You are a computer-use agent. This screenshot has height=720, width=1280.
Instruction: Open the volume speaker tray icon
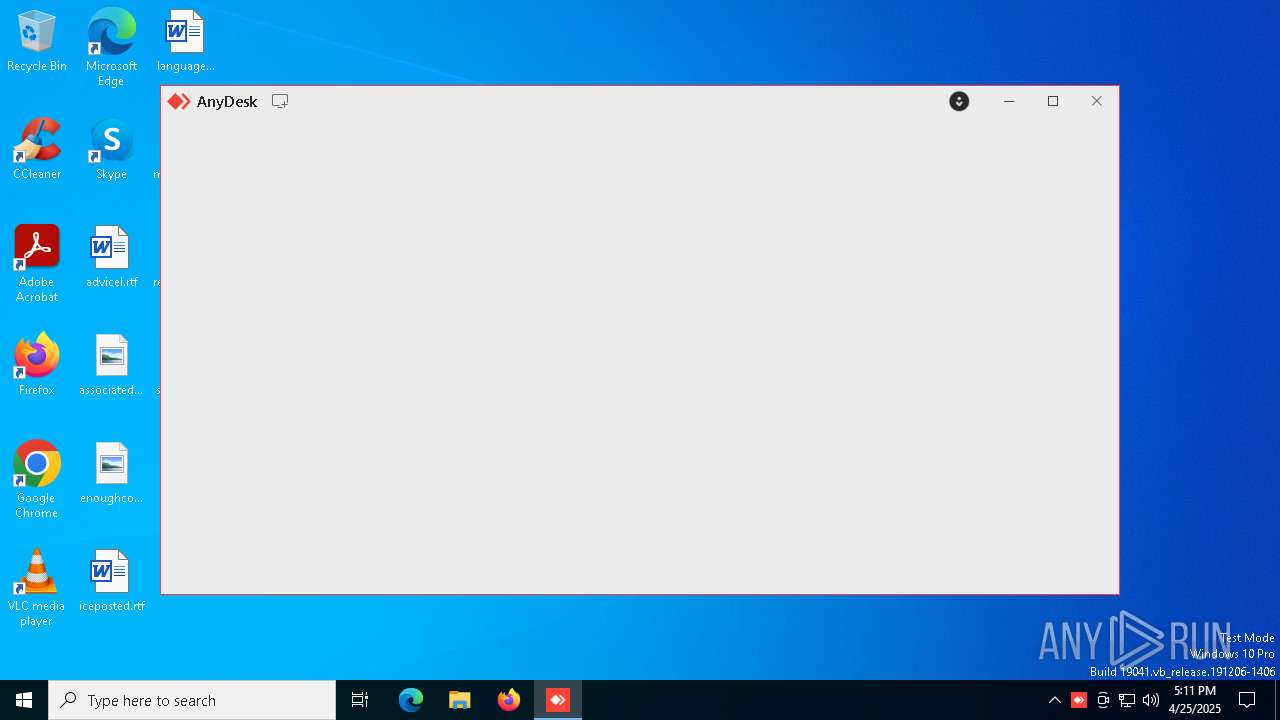1151,700
